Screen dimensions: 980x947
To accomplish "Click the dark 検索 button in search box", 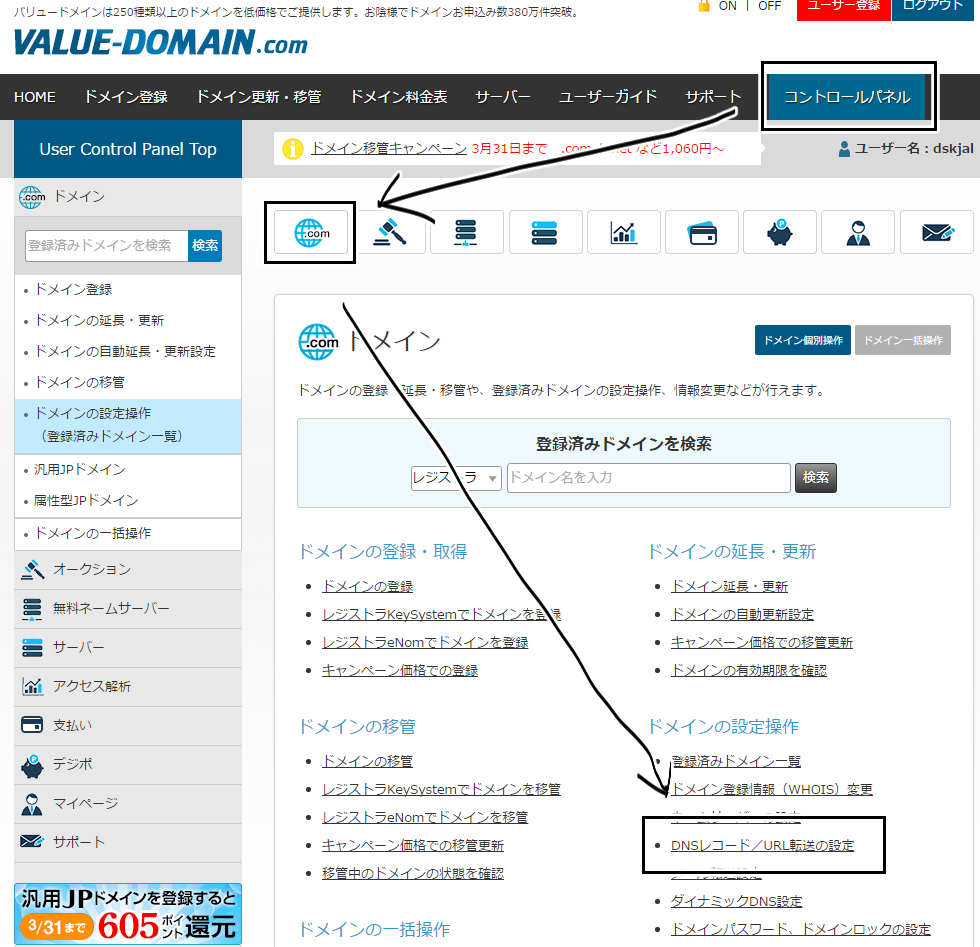I will [x=816, y=478].
